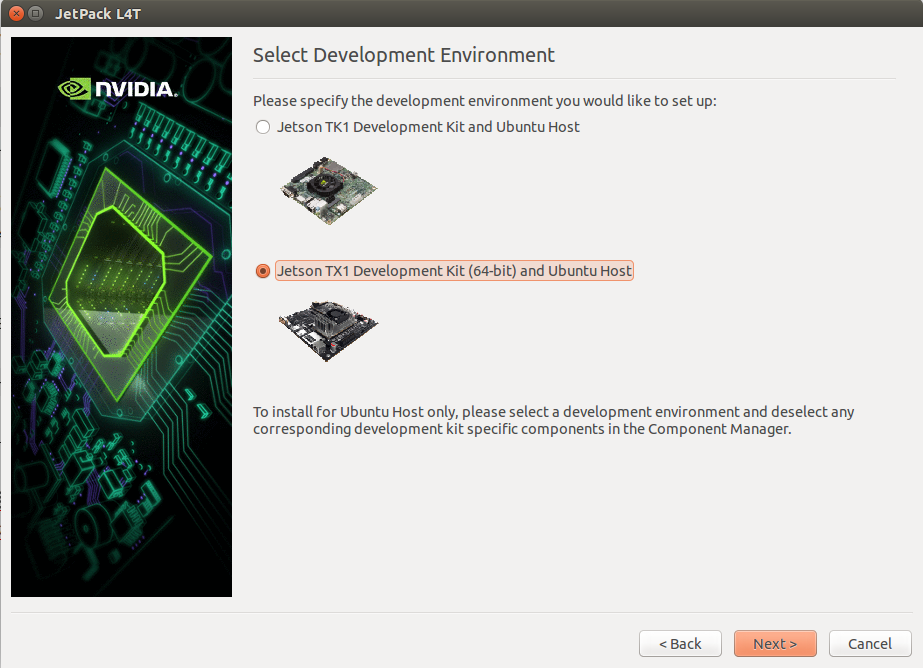
Task: Click the Jetson TX1 64-bit label text
Action: (x=454, y=271)
